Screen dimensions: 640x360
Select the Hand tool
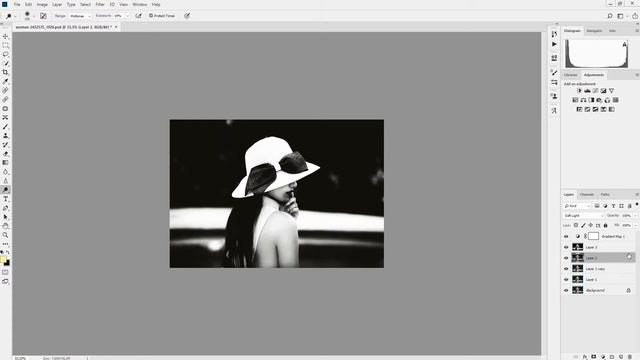[5, 226]
